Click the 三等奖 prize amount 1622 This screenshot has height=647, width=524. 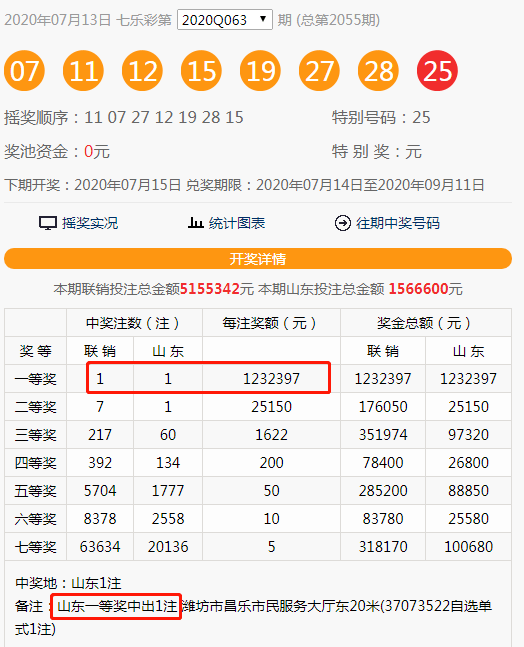click(x=271, y=435)
